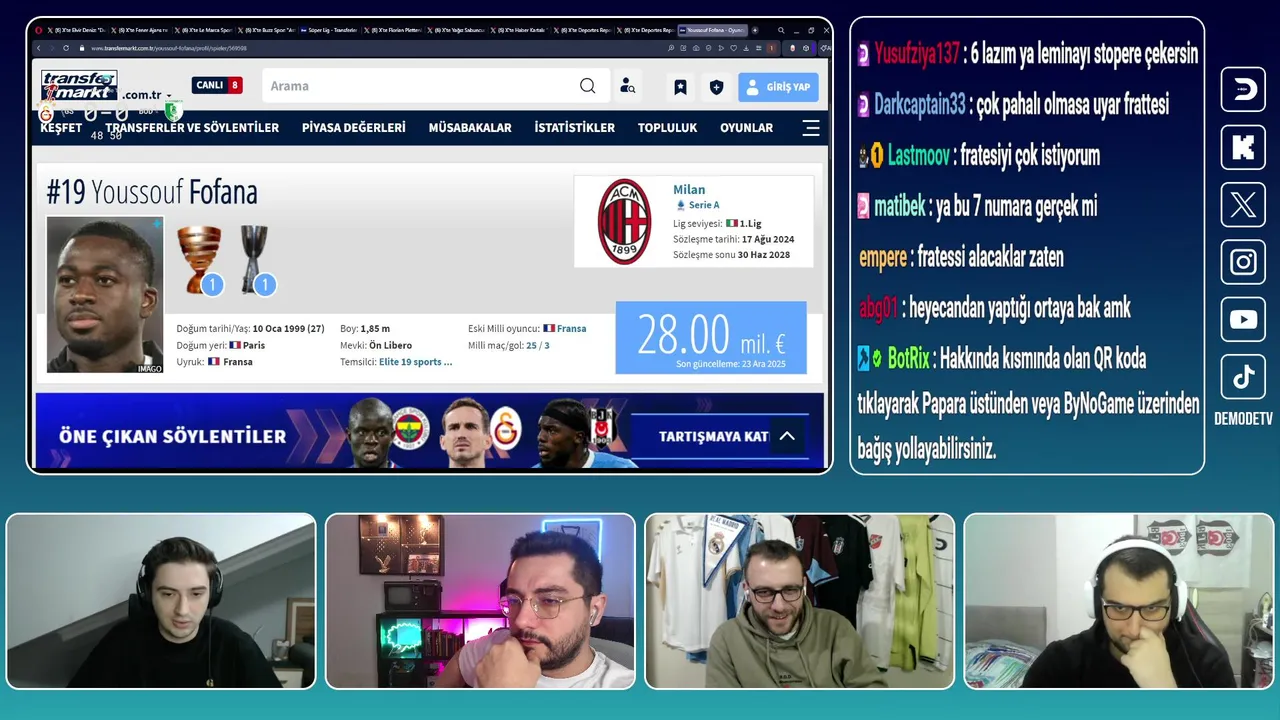Click the search magnifier icon in Arama box
This screenshot has height=720, width=1280.
tap(588, 86)
